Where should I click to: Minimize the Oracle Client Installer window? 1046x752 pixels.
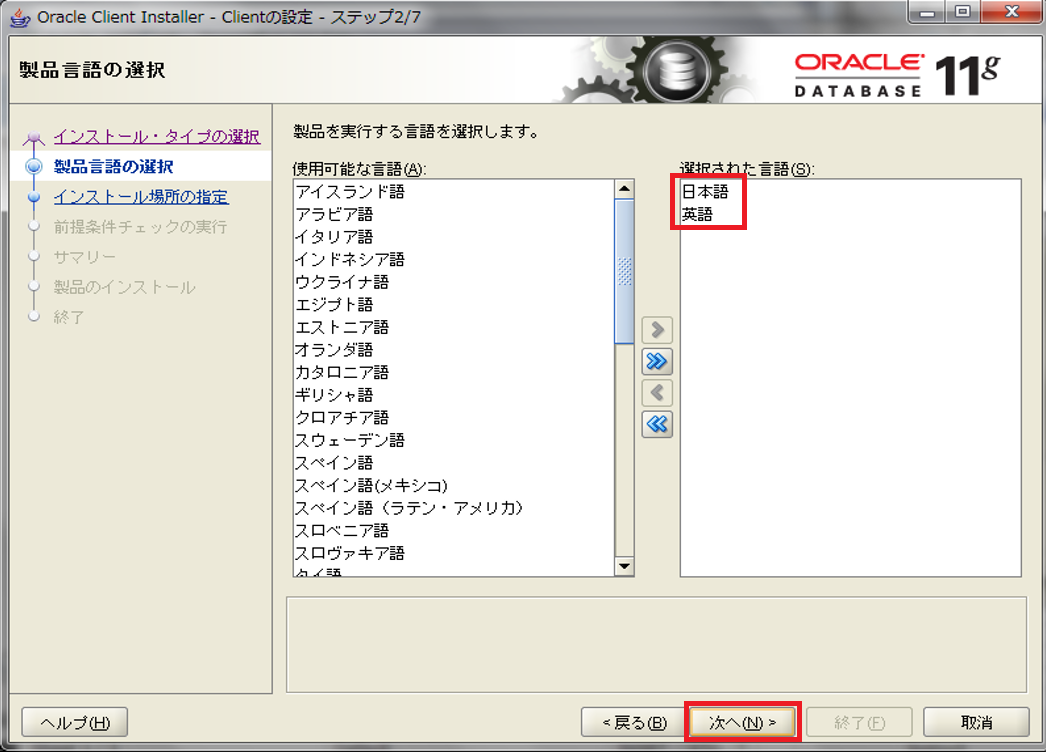coord(927,11)
